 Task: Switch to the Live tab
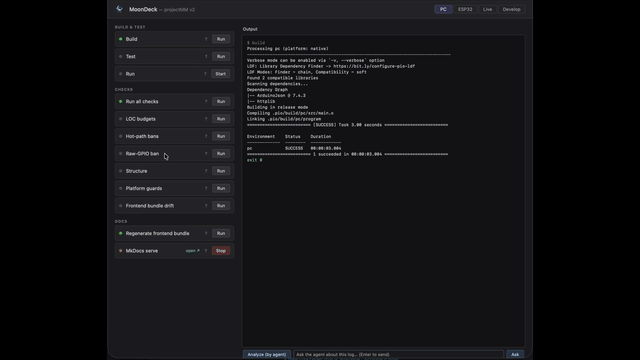(x=487, y=9)
